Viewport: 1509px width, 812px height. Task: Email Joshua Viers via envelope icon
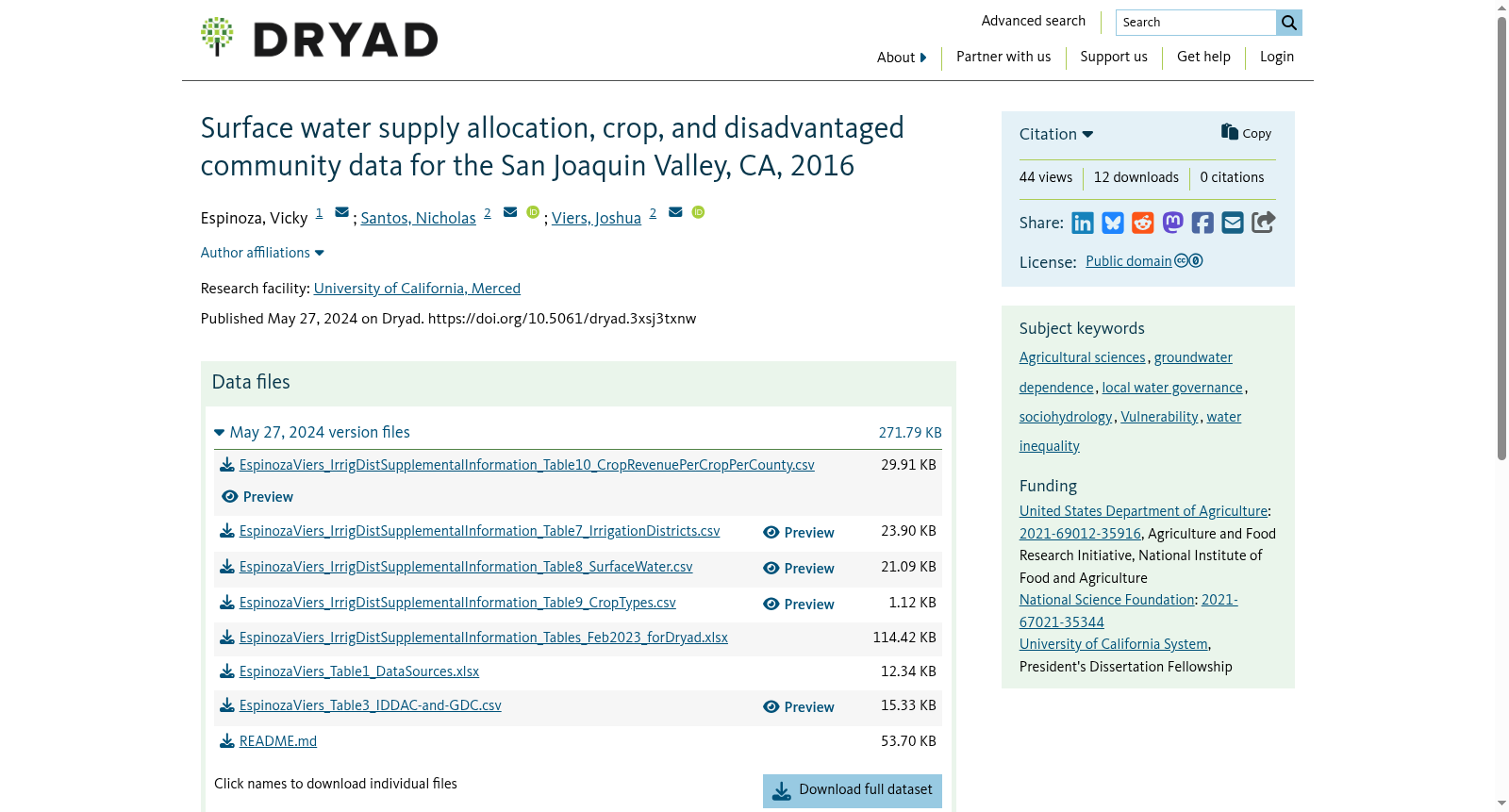tap(675, 212)
